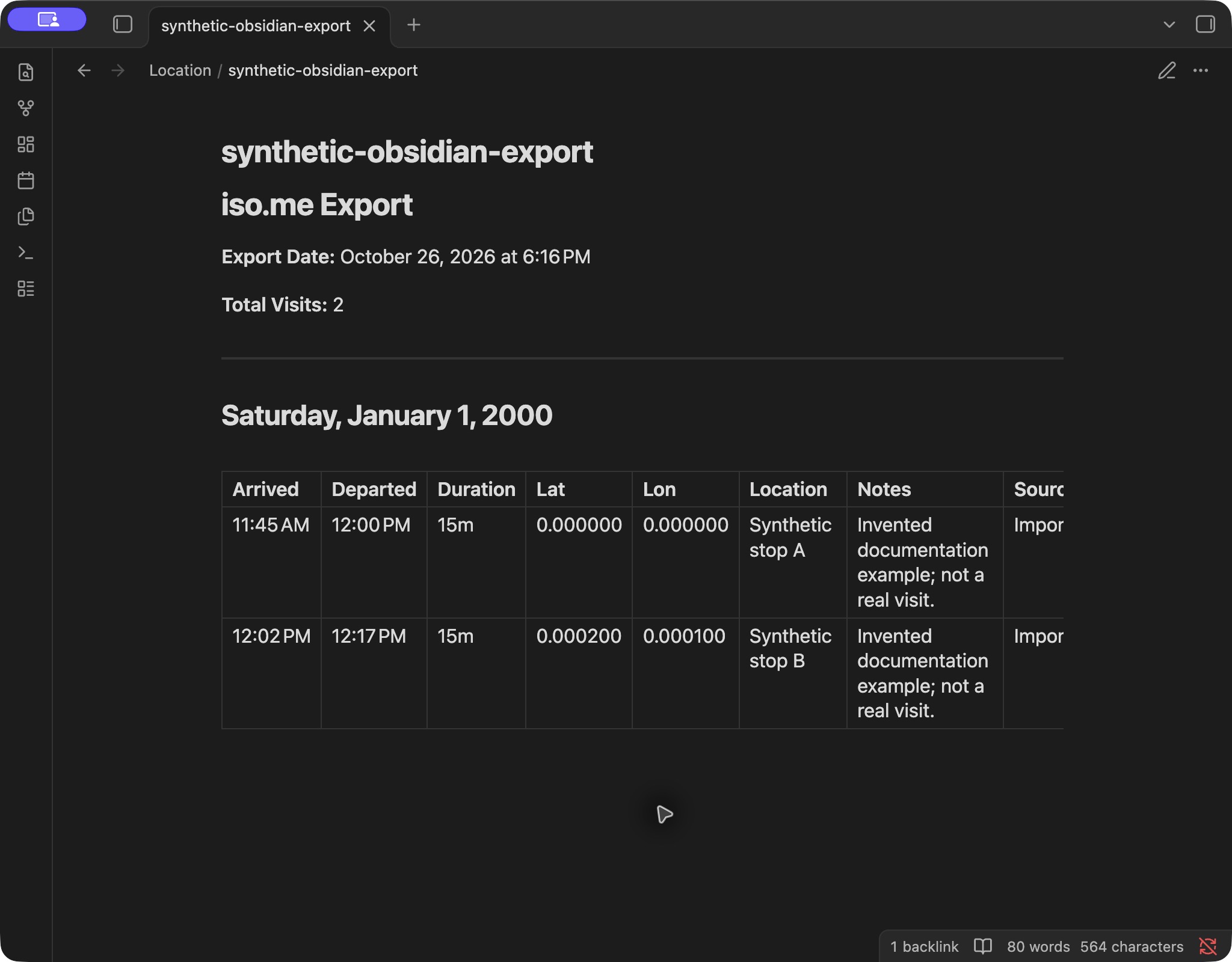Open the list-style ribbon icon
The width and height of the screenshot is (1232, 962).
point(26,289)
